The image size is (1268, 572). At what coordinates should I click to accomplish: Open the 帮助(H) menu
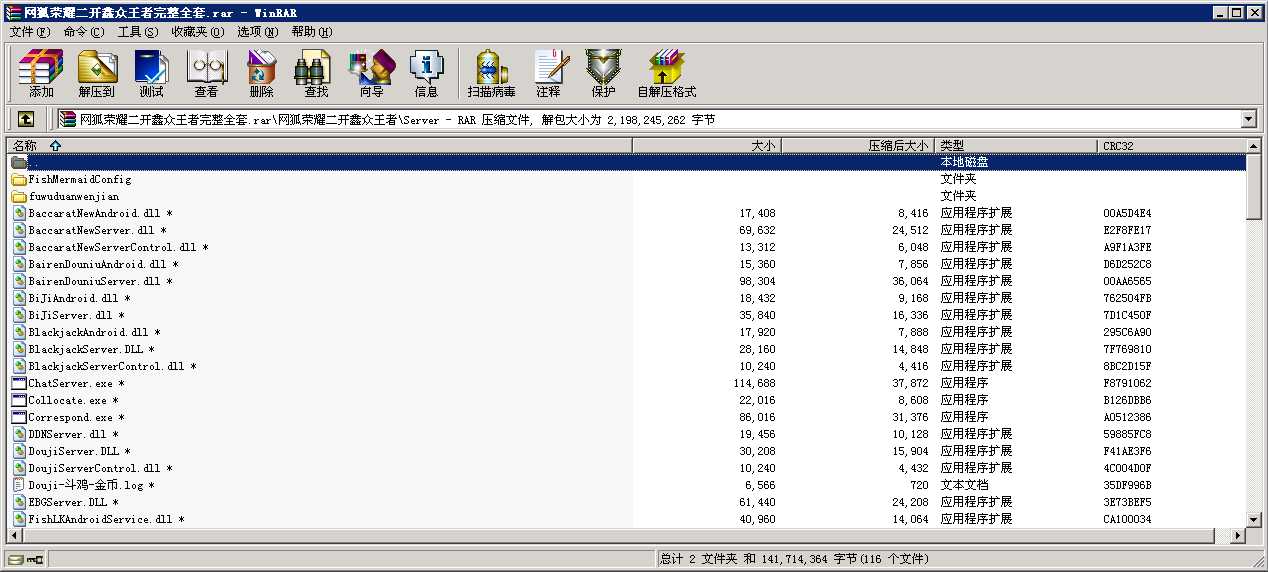point(312,32)
